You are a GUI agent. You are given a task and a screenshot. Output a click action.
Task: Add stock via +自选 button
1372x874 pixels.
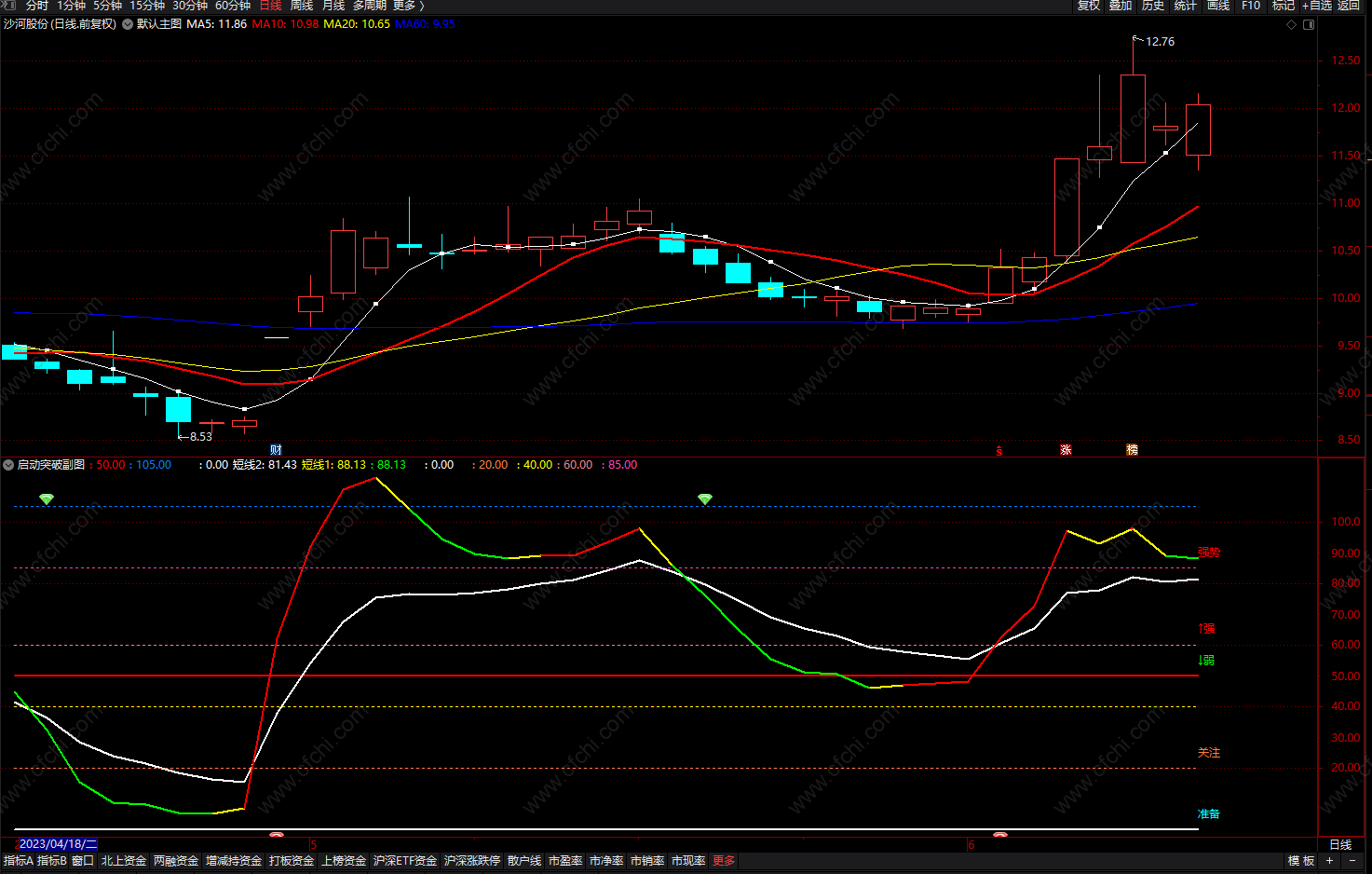[1317, 6]
